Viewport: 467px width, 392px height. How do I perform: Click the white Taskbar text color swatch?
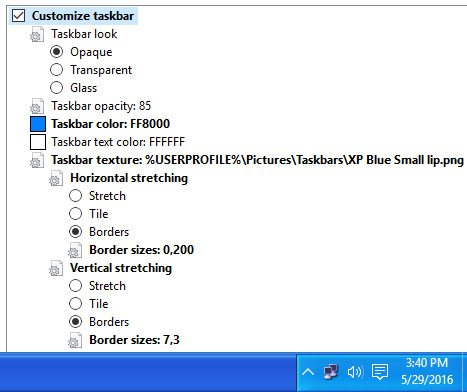click(x=38, y=142)
